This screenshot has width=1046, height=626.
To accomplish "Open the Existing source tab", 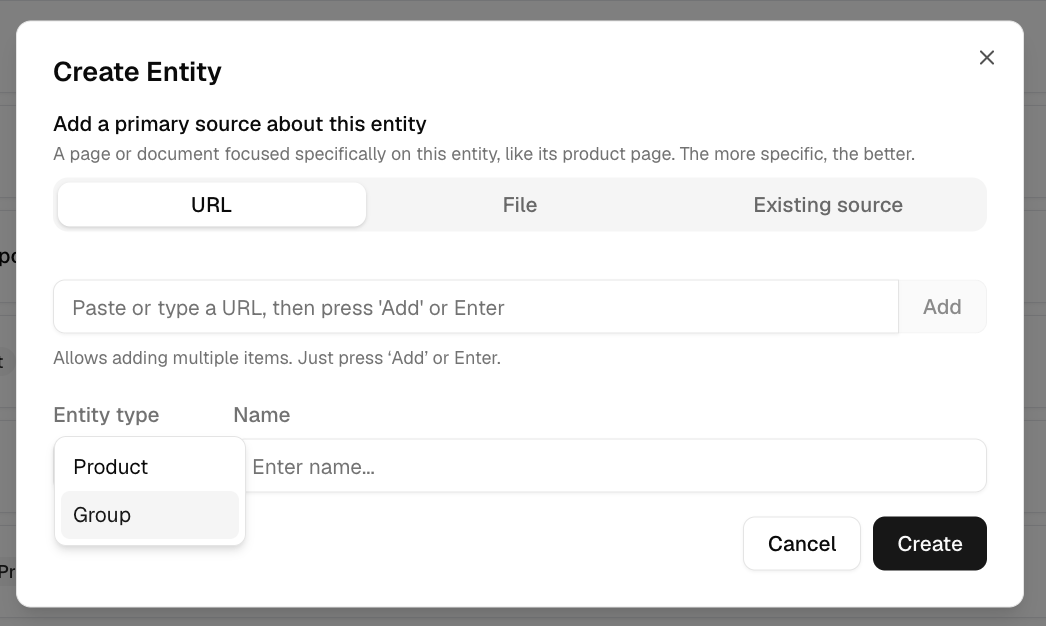I will pyautogui.click(x=828, y=205).
